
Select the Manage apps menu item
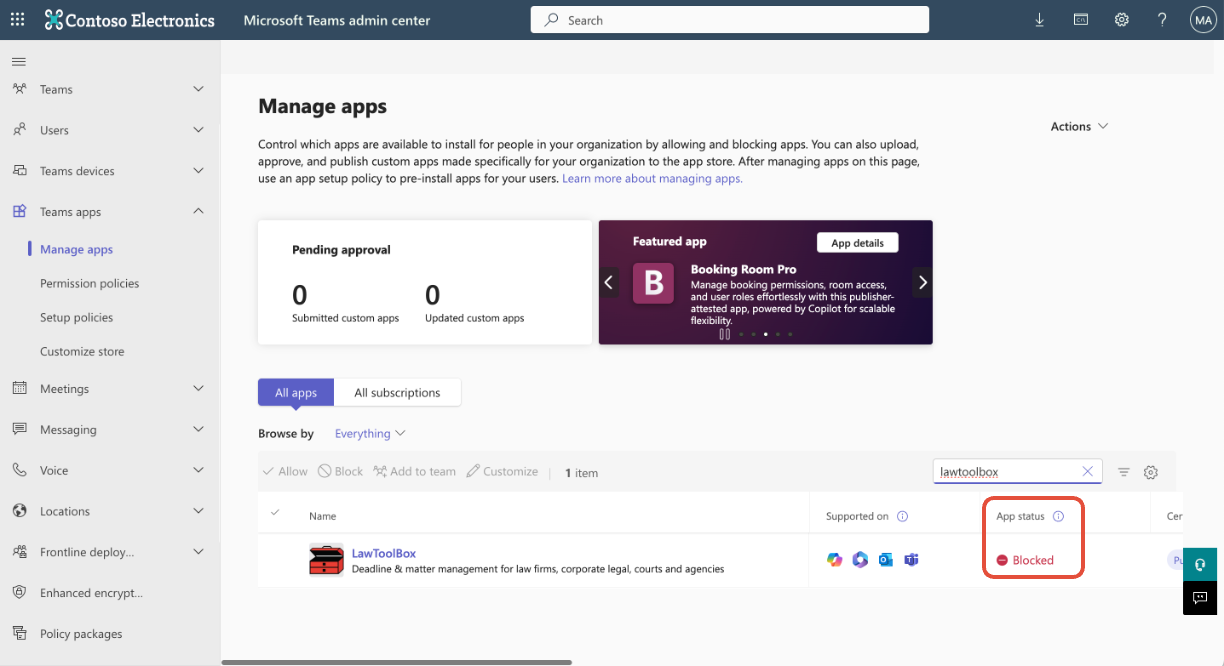point(76,249)
